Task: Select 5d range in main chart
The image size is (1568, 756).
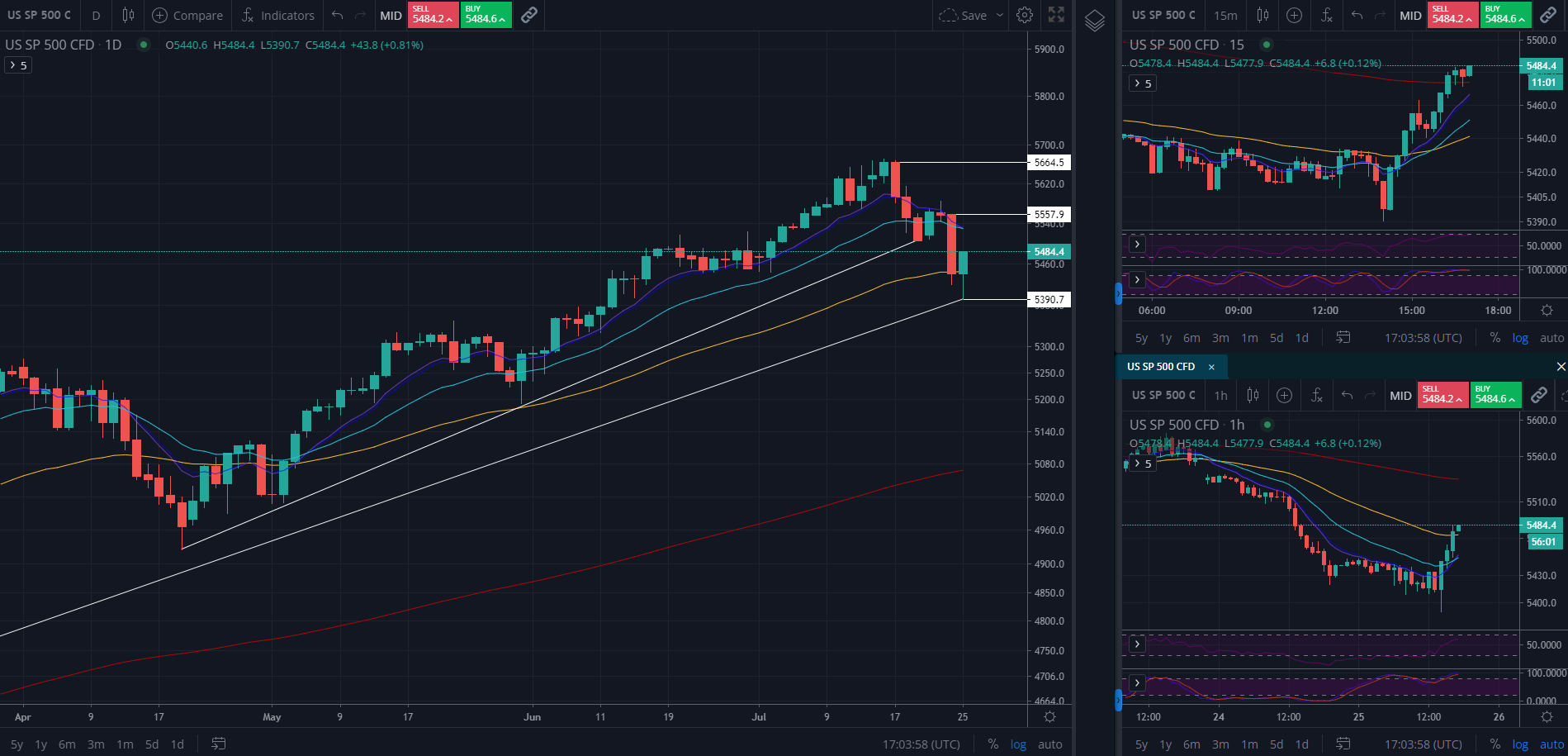Action: pyautogui.click(x=152, y=744)
